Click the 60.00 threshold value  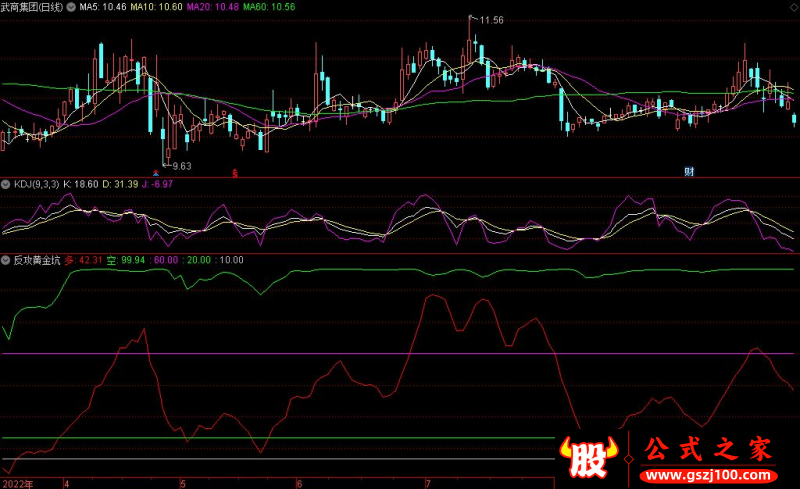coord(166,260)
